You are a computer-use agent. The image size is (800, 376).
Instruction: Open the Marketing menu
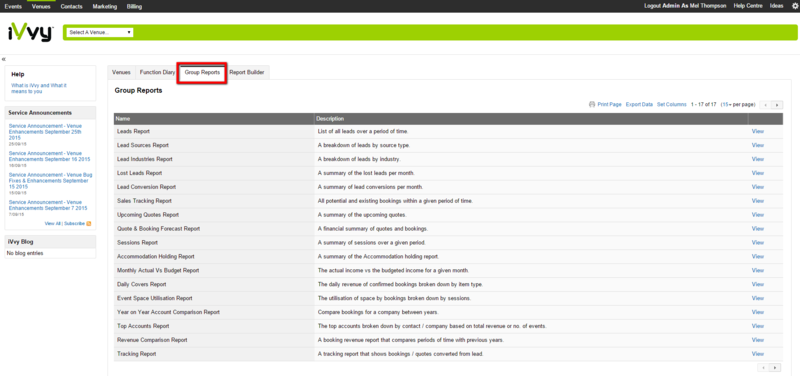click(105, 7)
